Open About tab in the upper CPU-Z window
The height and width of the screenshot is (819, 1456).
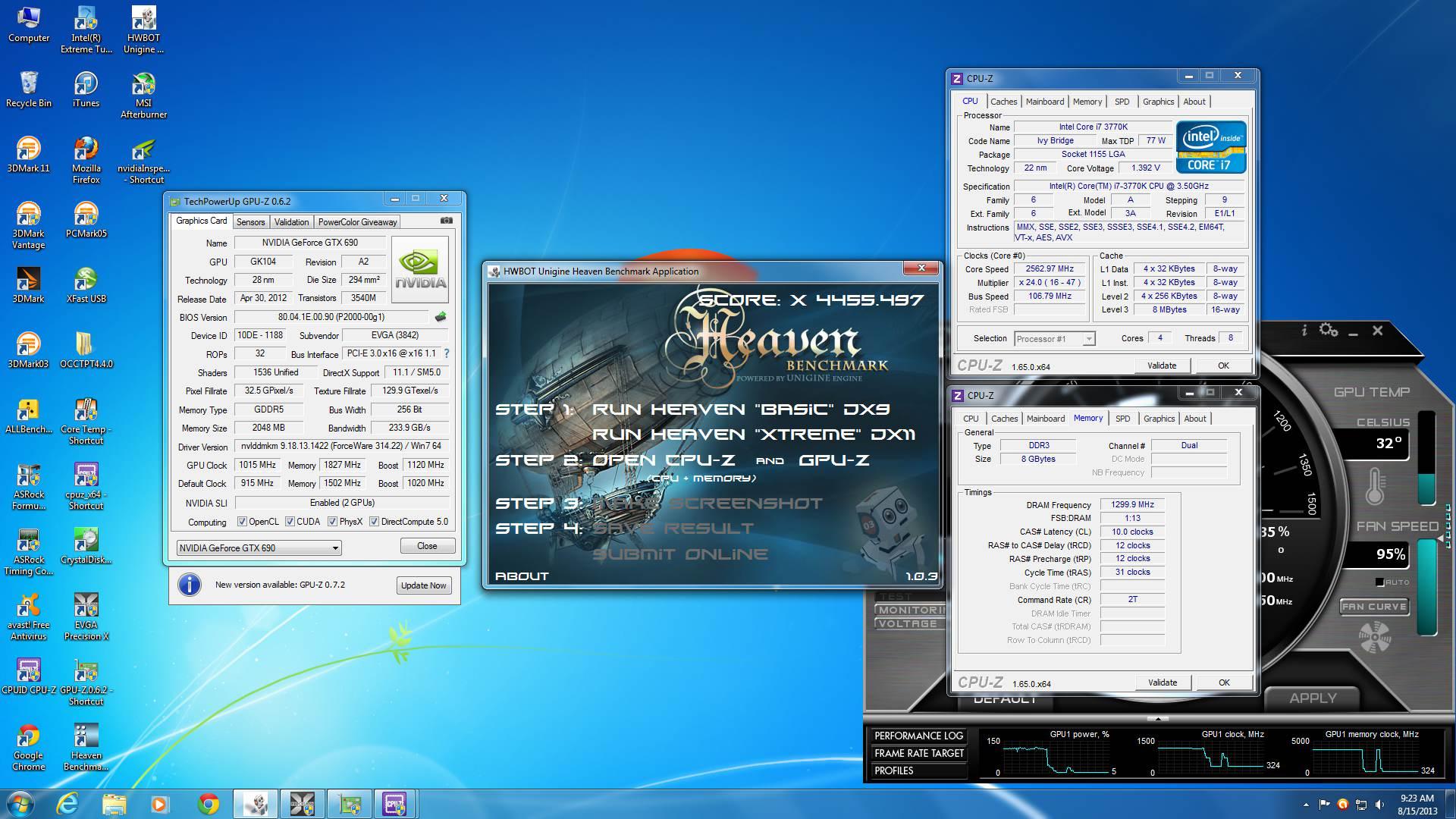pos(1194,102)
